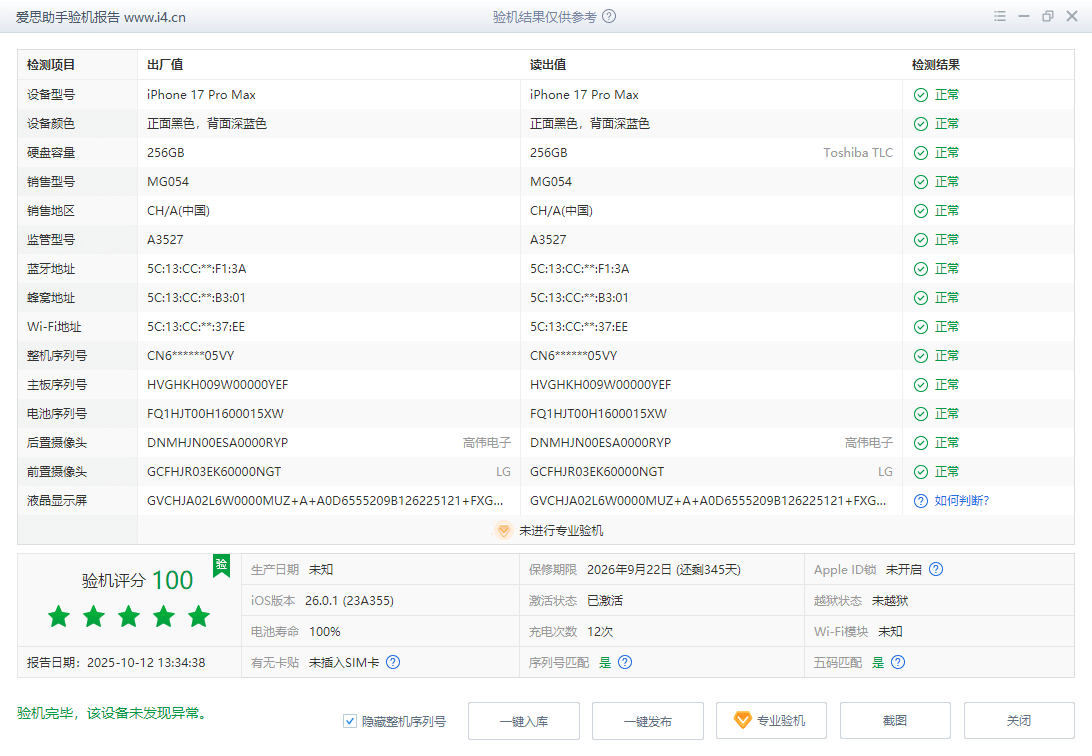
Task: Click the 截图 button
Action: point(895,721)
